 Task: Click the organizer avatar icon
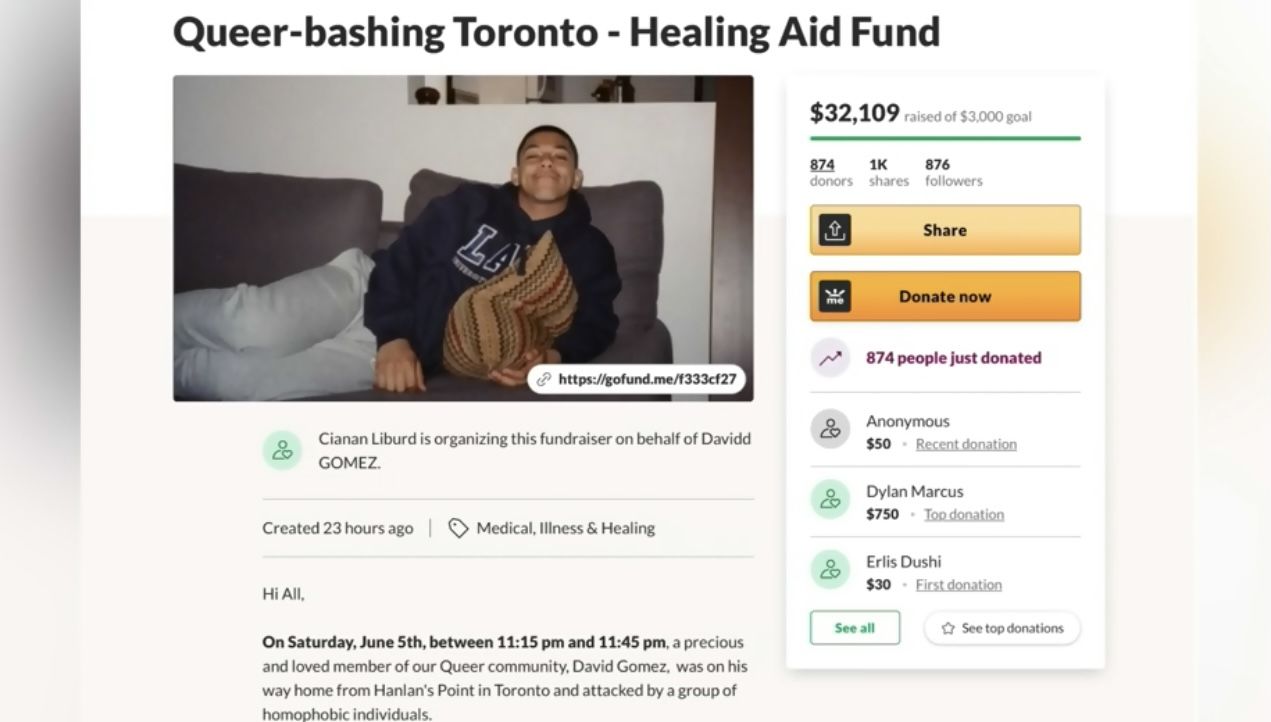tap(282, 450)
